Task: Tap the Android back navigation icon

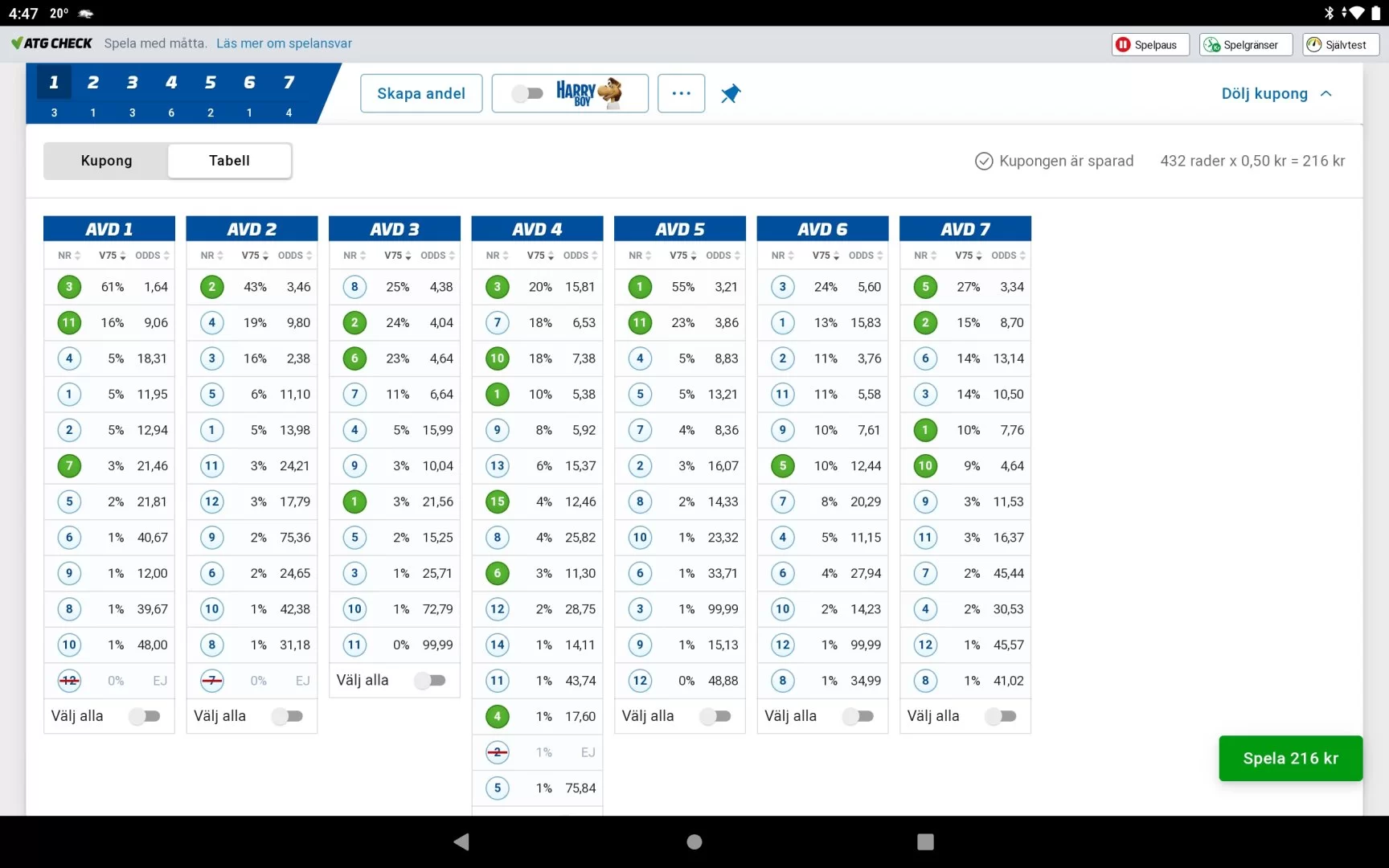Action: tap(461, 841)
